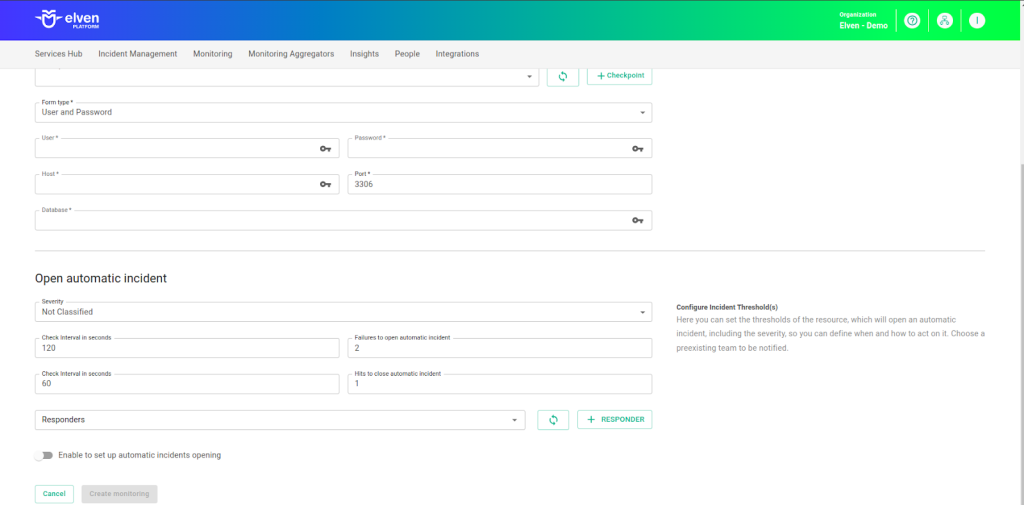Click the key icon in Password field

(x=637, y=149)
